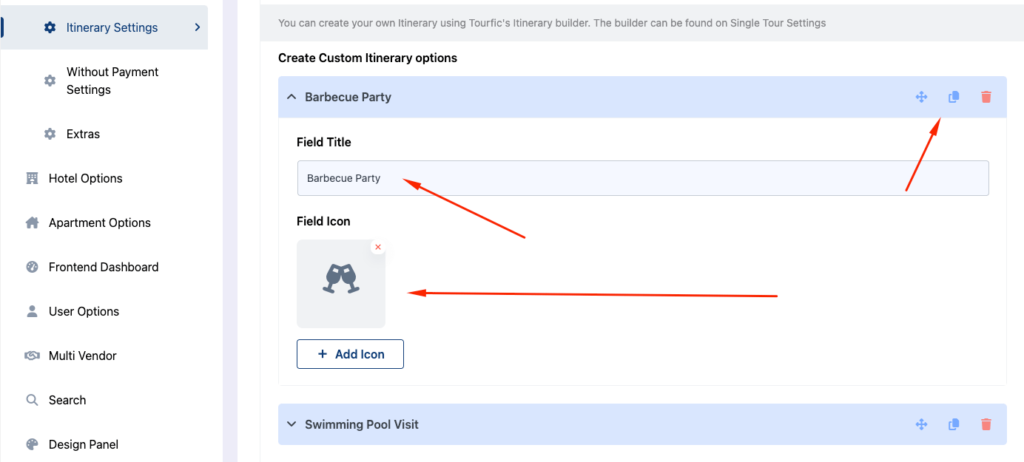Remove the field icon with red X

pyautogui.click(x=377, y=247)
